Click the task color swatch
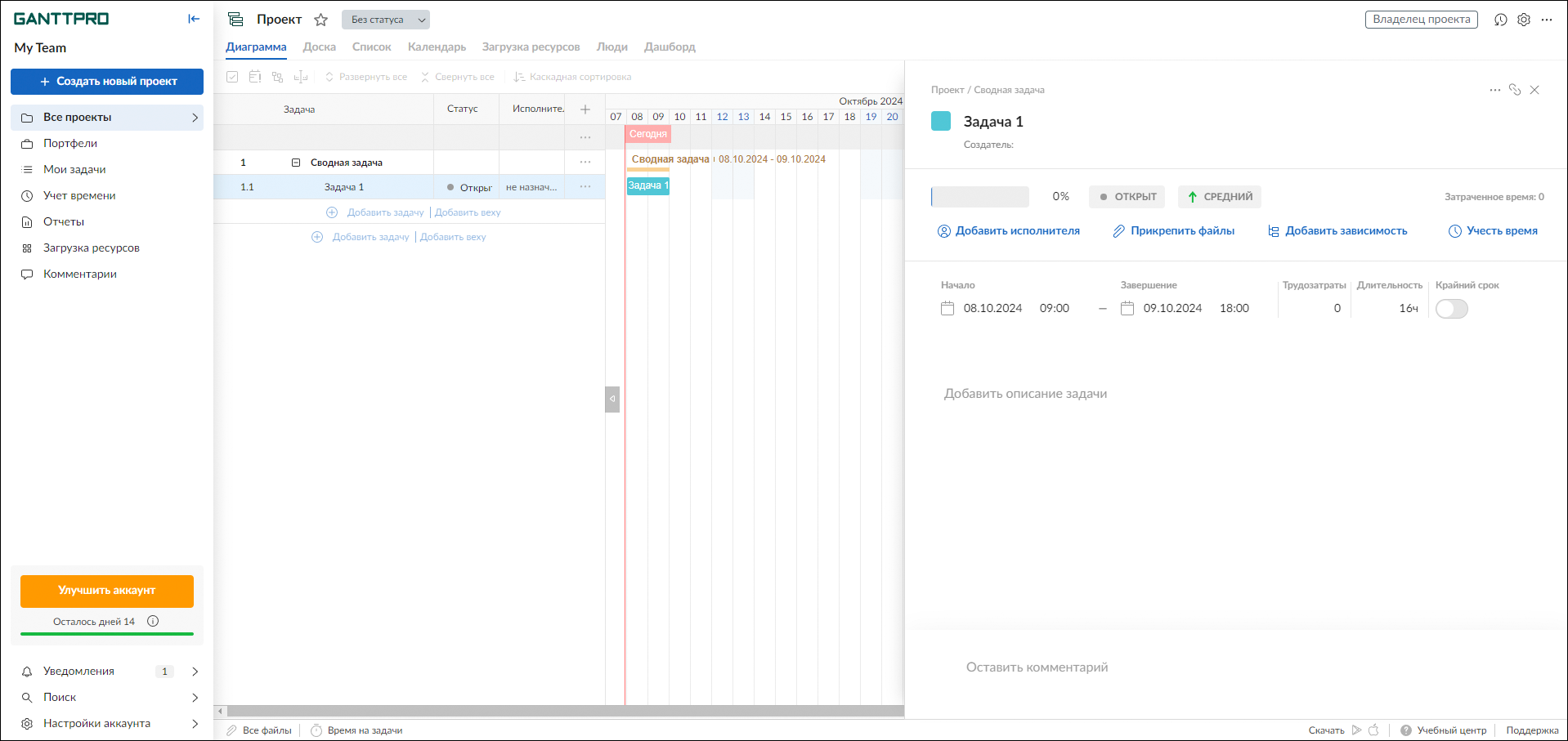 (x=941, y=121)
